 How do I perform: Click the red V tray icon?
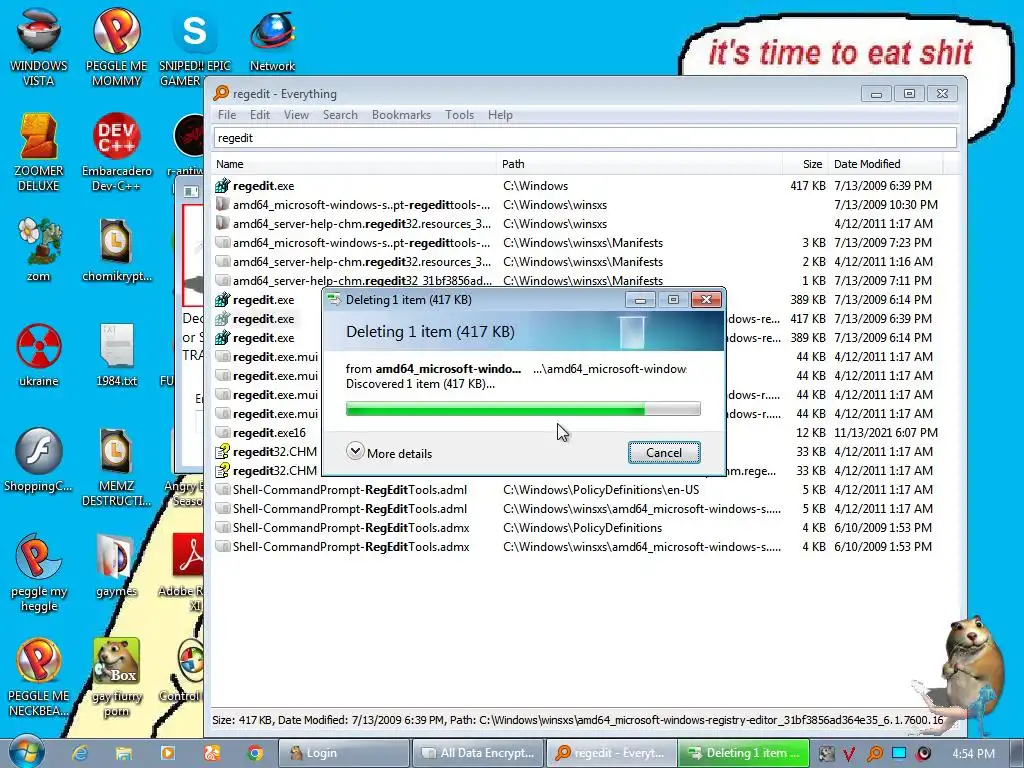pos(849,753)
